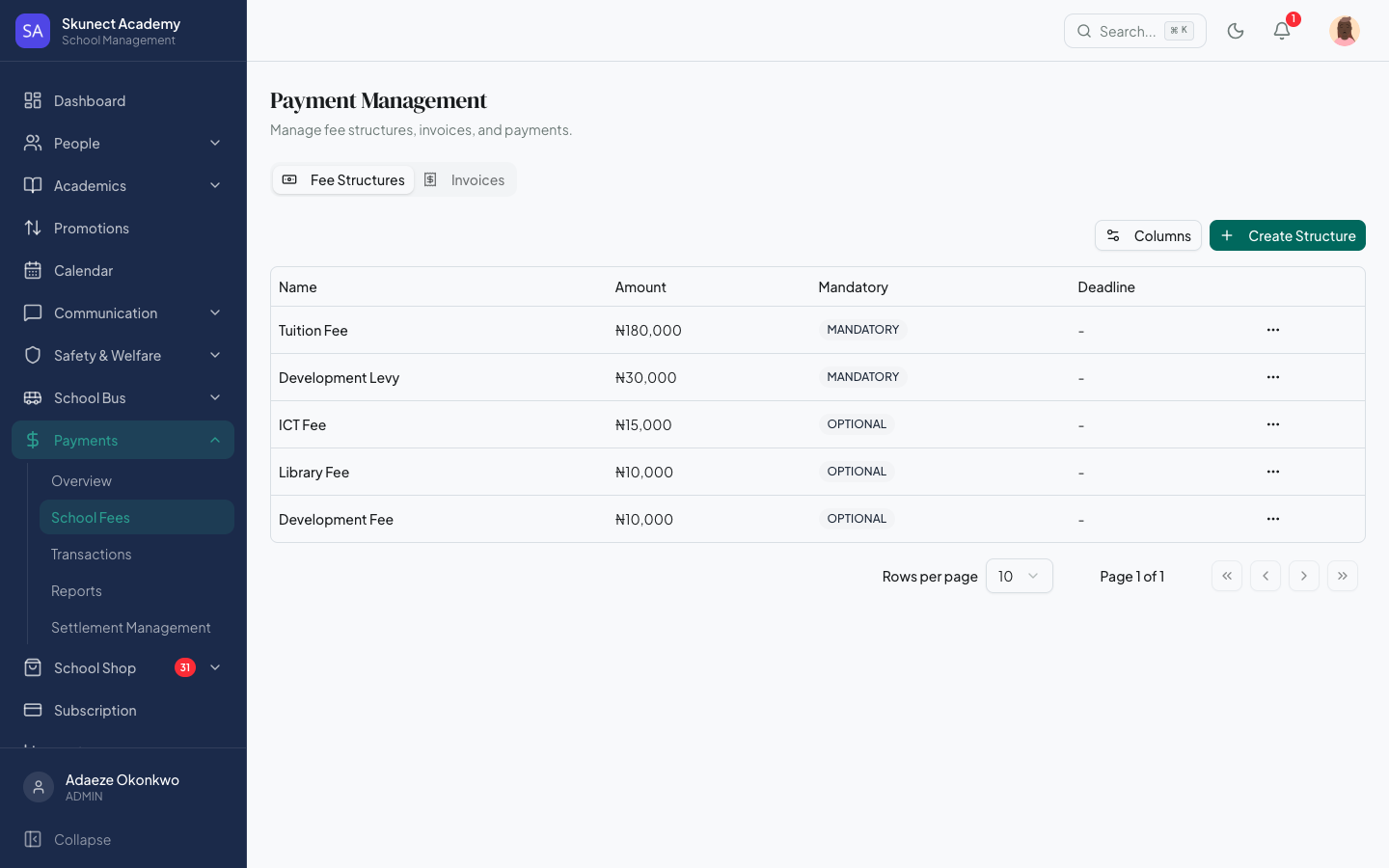Click the People users icon
1389x868 pixels.
pyautogui.click(x=33, y=143)
